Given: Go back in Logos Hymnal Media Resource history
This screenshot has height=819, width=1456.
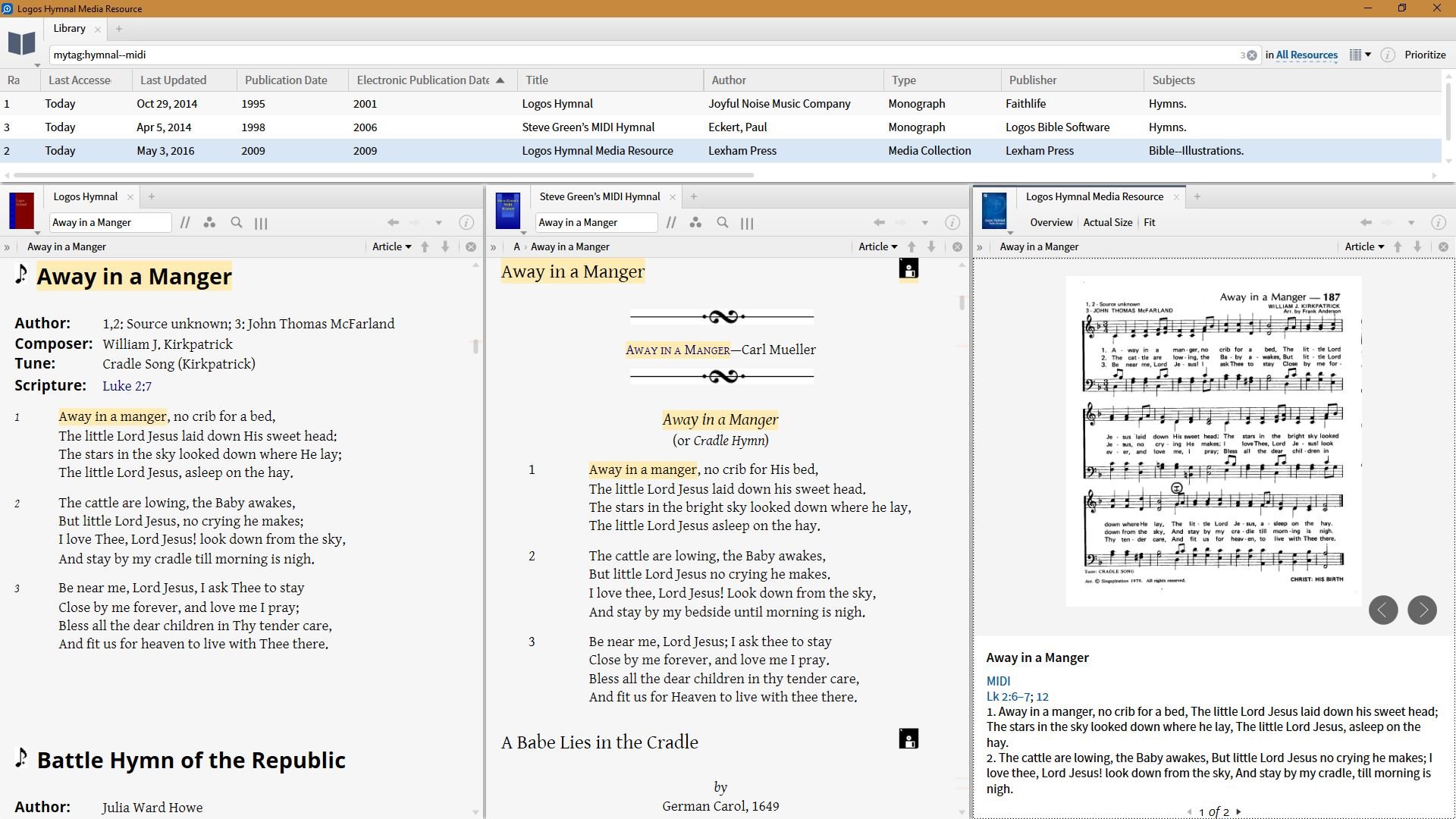Looking at the screenshot, I should [x=1366, y=223].
